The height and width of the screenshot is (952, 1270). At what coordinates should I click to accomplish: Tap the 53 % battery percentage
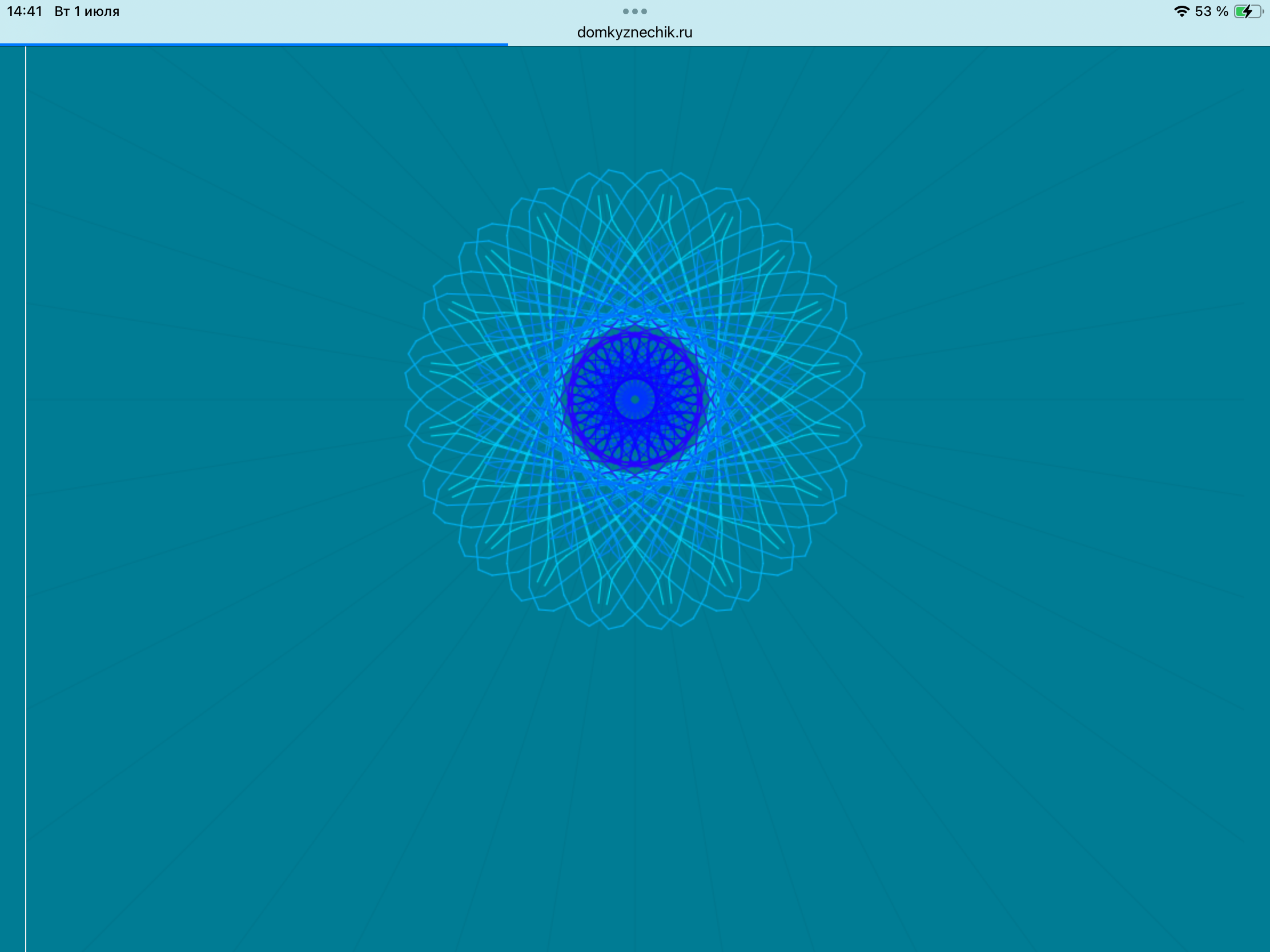[1211, 11]
